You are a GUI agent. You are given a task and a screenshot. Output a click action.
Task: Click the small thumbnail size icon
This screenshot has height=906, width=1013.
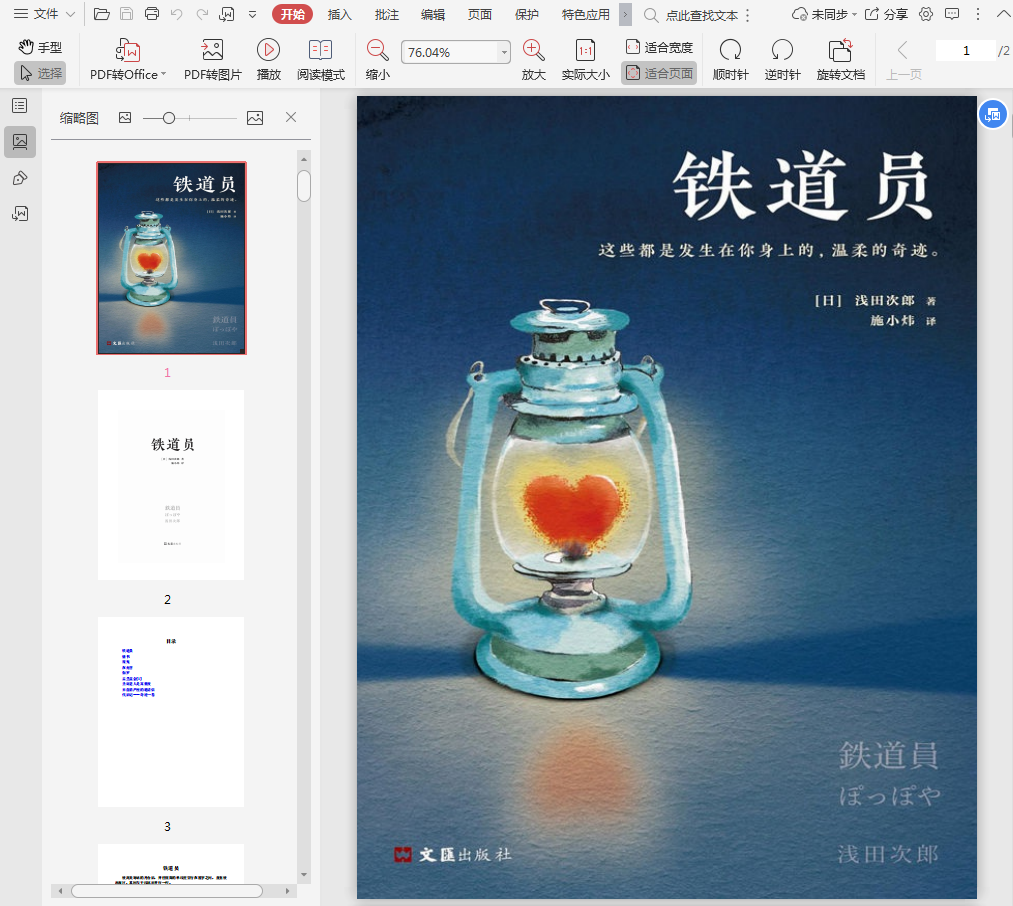click(x=125, y=118)
